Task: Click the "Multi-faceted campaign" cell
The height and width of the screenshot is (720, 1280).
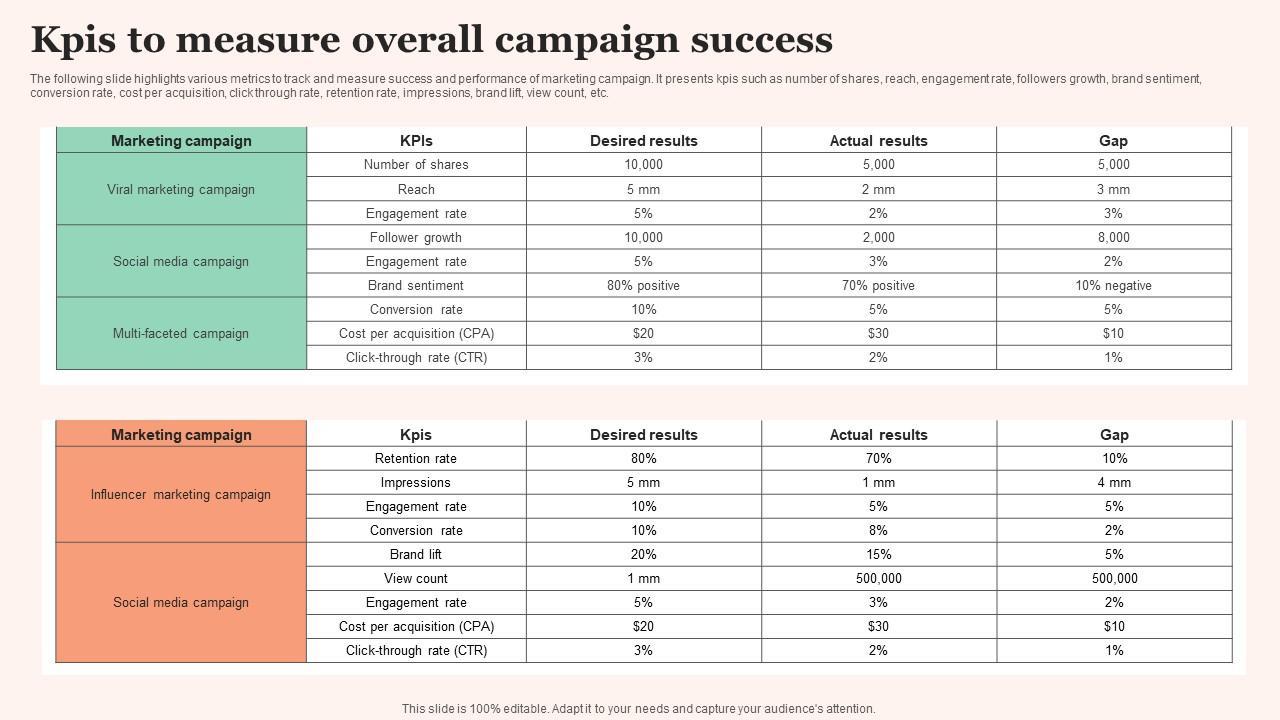Action: point(181,333)
